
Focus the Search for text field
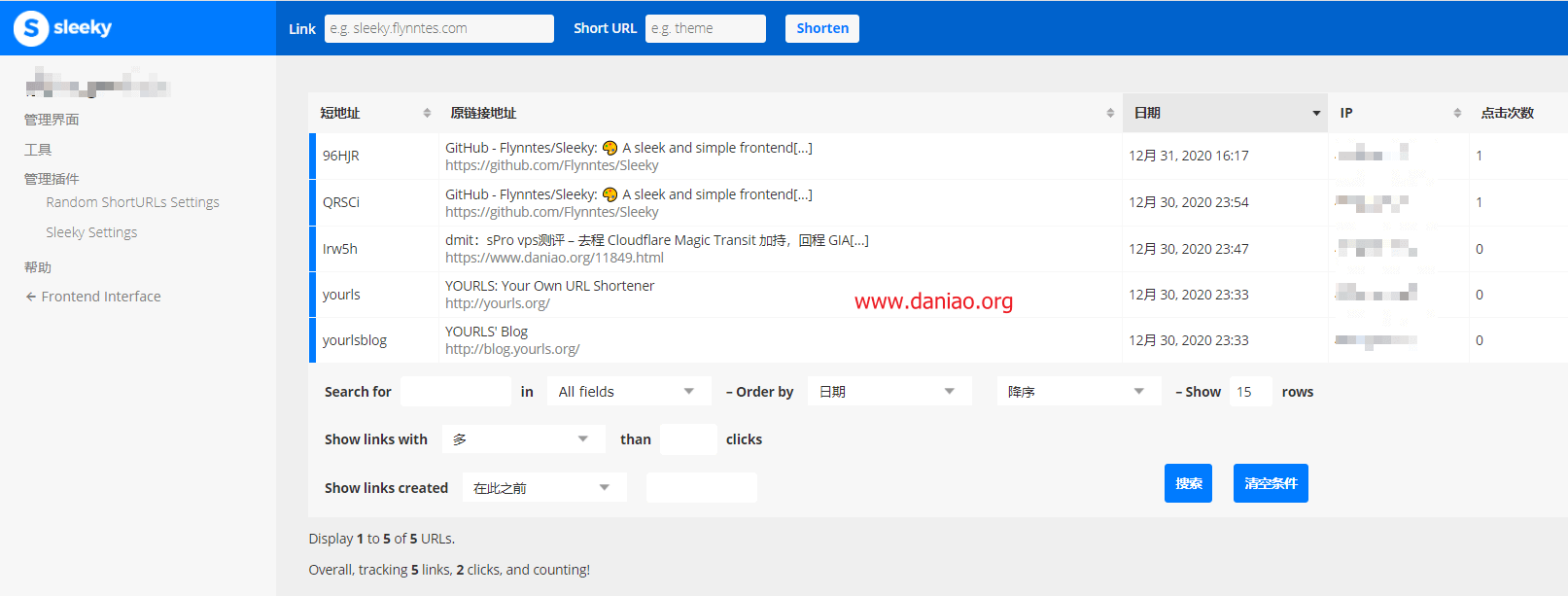pos(456,392)
